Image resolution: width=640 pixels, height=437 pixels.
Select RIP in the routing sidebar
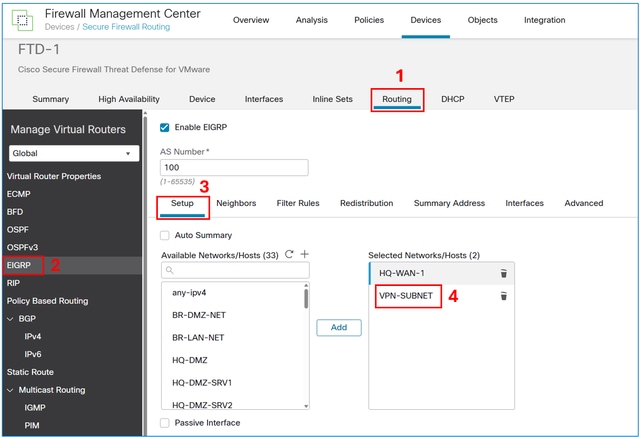tap(13, 283)
